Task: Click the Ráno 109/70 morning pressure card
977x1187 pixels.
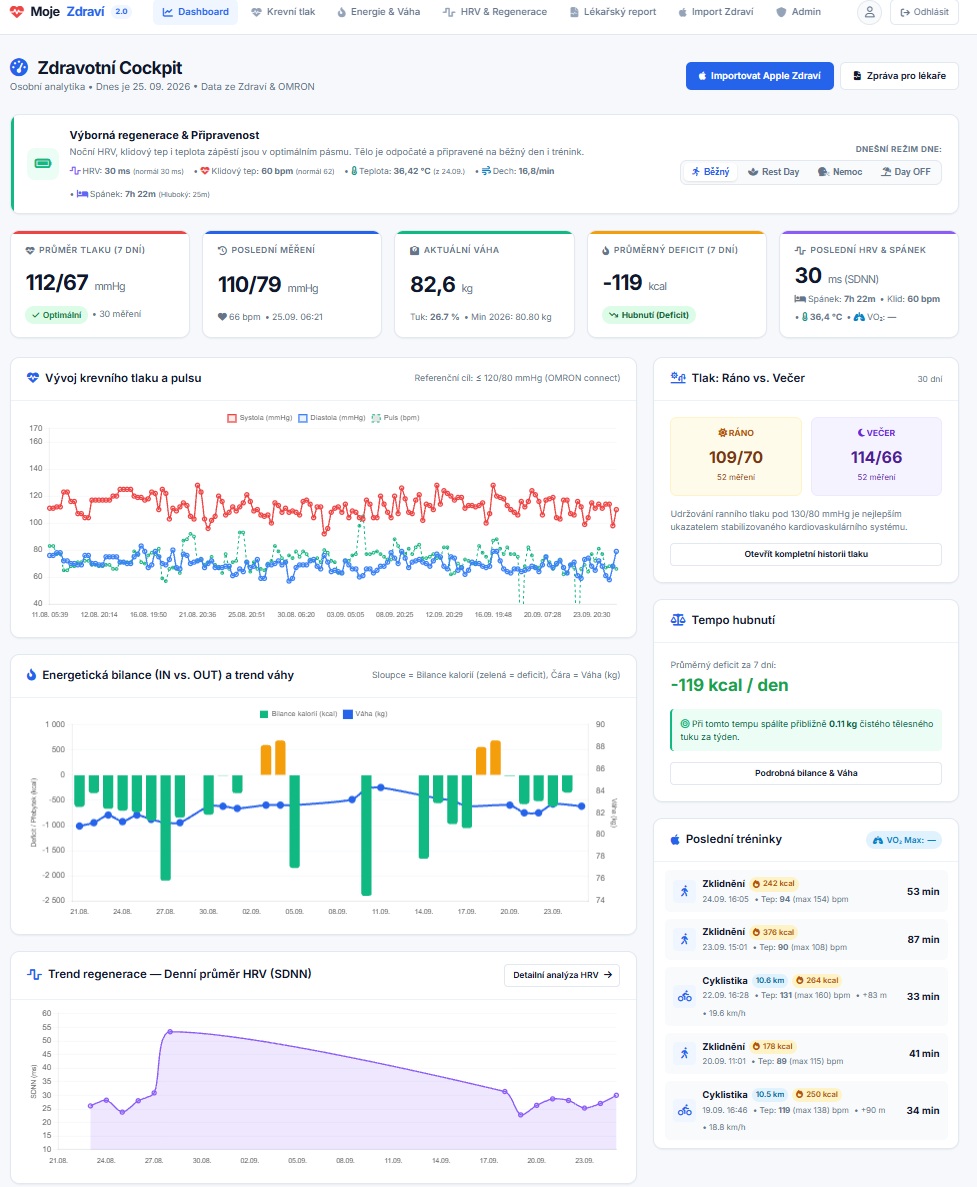Action: 736,456
